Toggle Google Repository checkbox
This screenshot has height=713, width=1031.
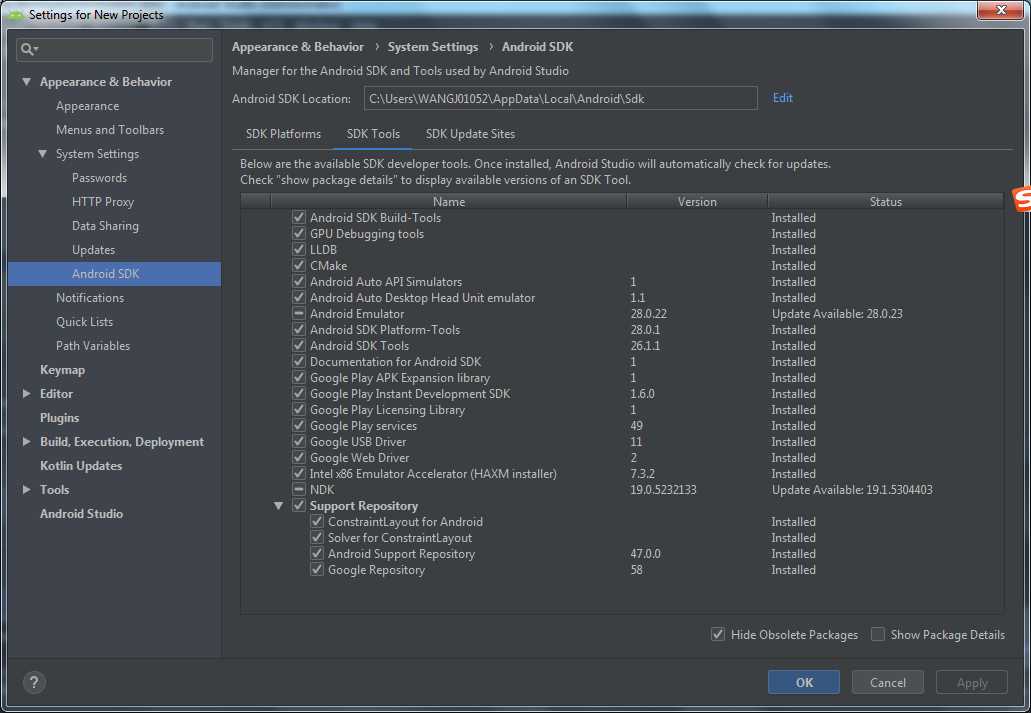(x=317, y=569)
